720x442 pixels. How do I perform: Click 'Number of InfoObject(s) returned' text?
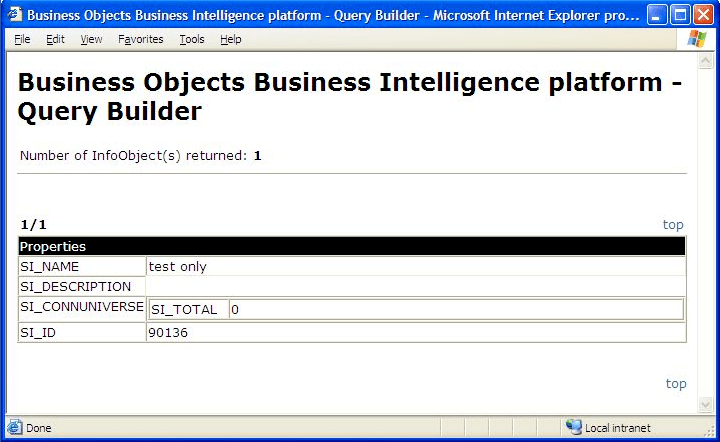pos(133,156)
